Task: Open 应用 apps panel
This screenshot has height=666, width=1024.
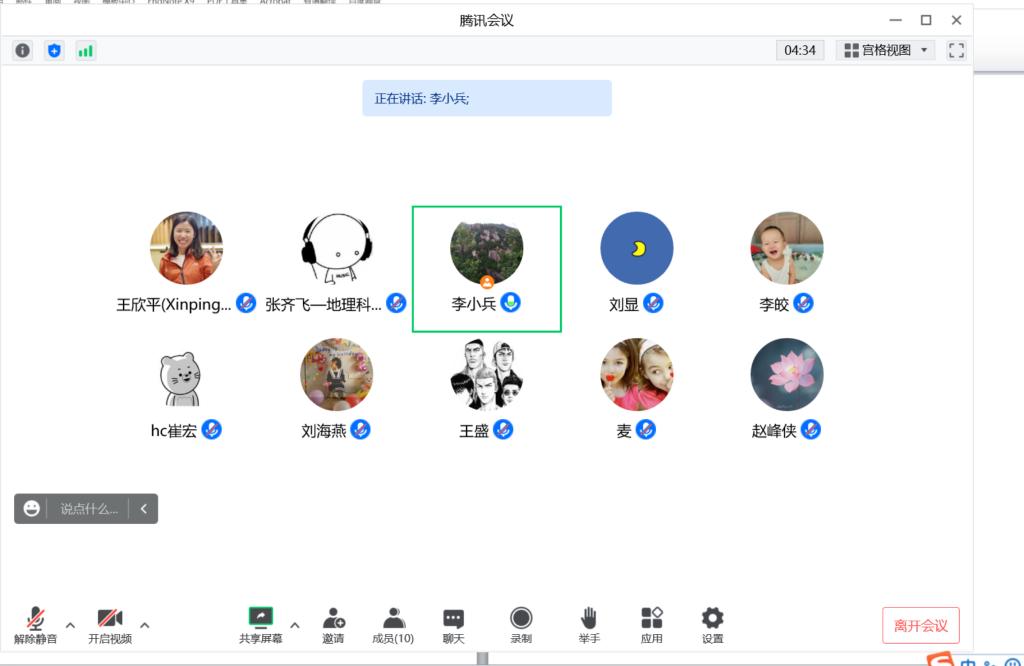Action: [x=652, y=625]
